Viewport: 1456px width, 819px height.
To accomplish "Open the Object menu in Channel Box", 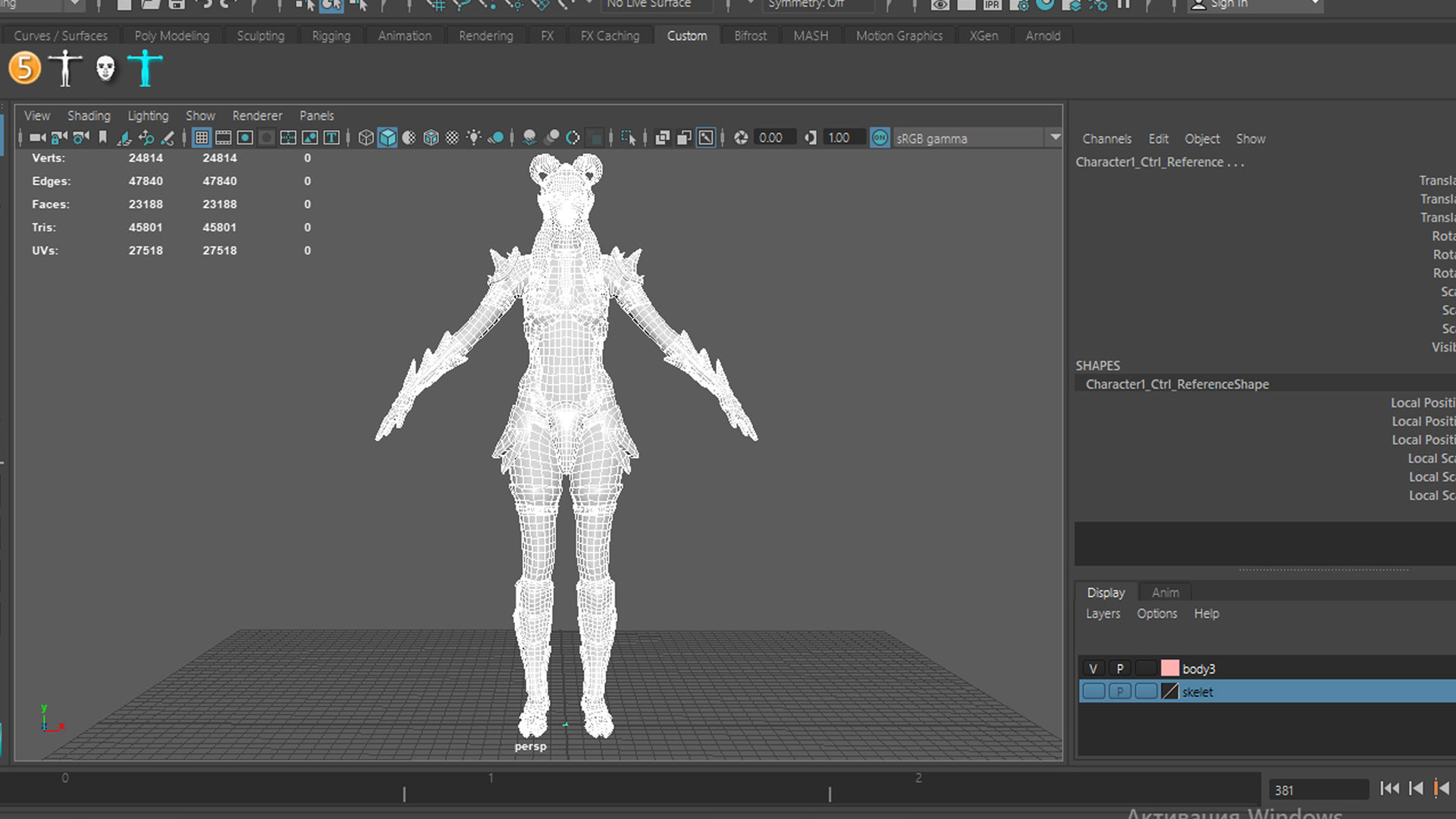I will pos(1202,139).
